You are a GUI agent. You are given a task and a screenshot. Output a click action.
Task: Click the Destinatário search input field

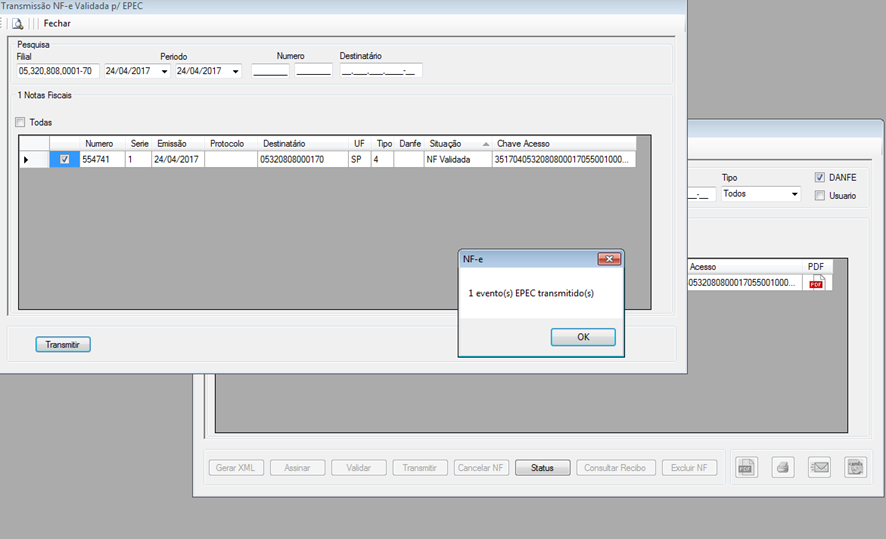click(x=381, y=71)
